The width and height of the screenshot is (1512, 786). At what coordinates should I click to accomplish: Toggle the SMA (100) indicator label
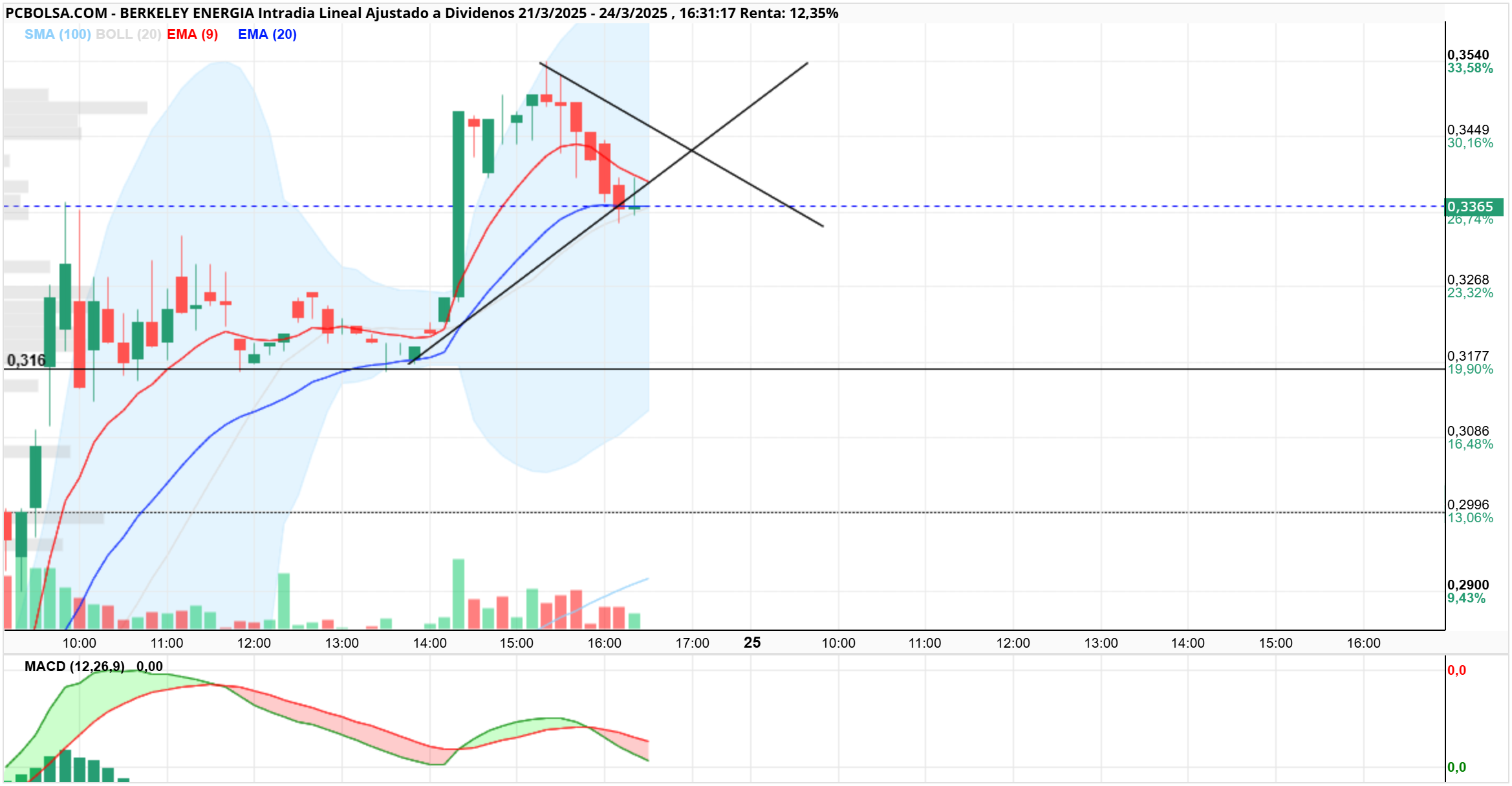[58, 34]
